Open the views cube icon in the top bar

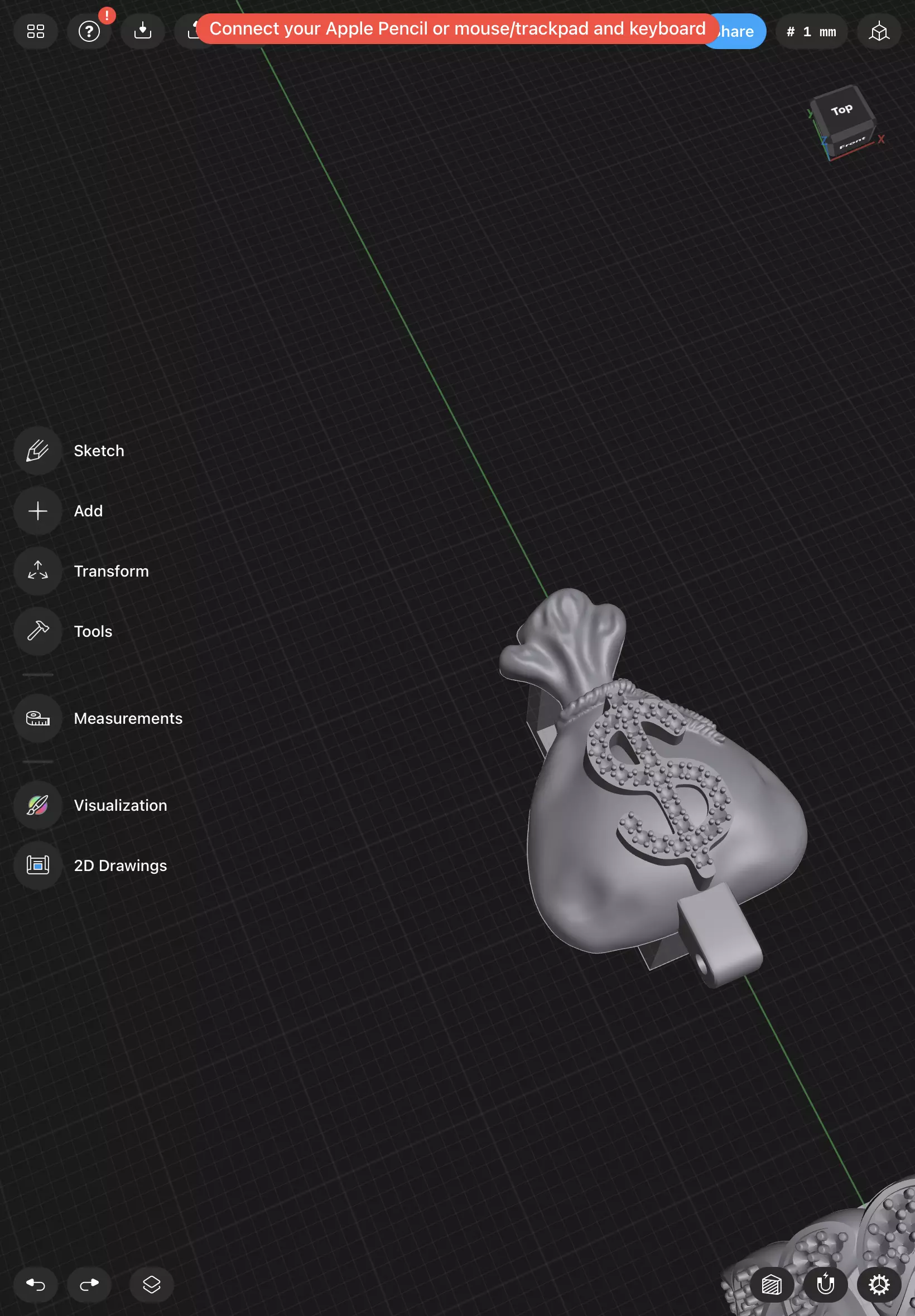pyautogui.click(x=879, y=32)
